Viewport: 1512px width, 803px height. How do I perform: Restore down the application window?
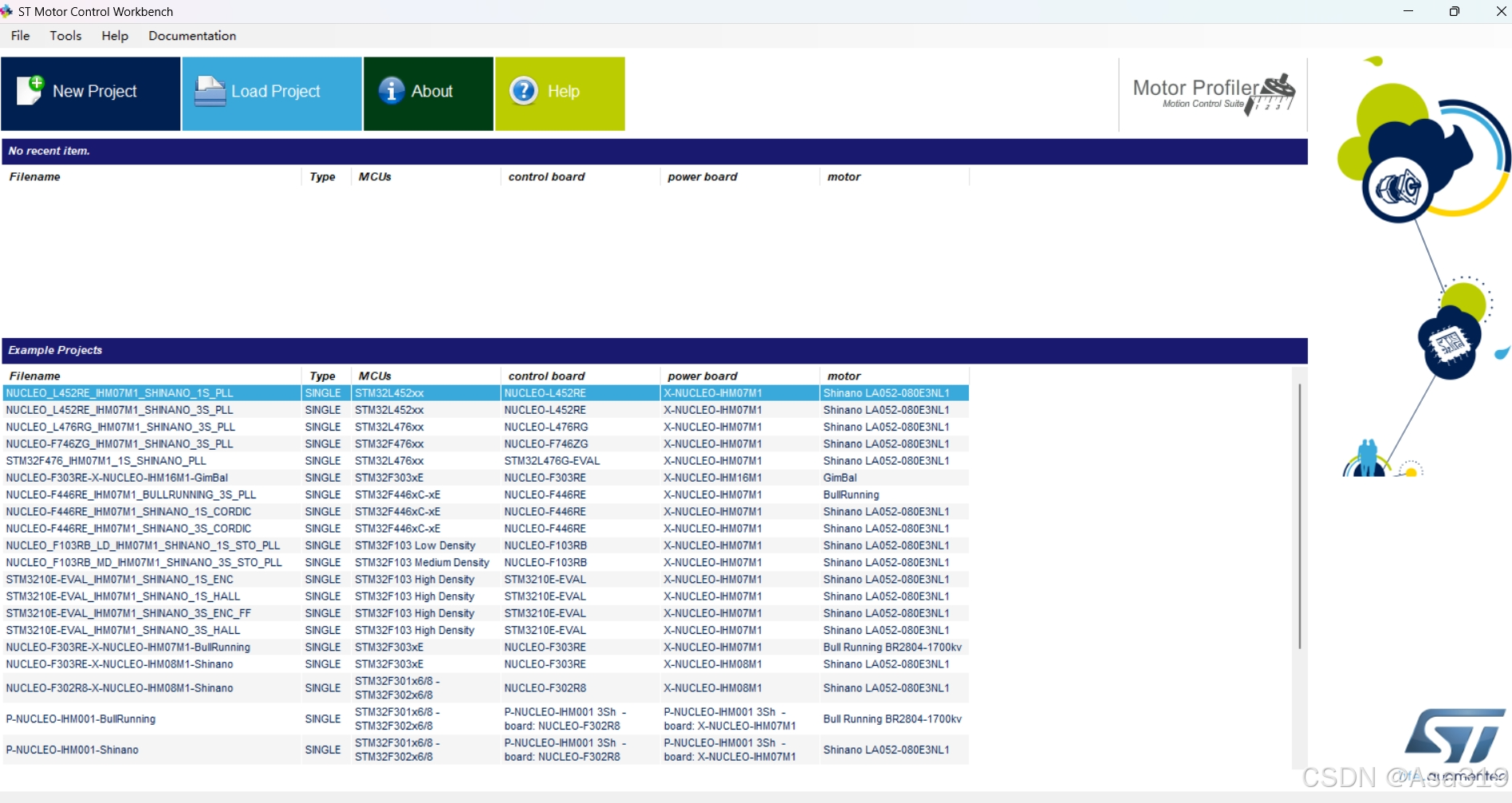1455,11
